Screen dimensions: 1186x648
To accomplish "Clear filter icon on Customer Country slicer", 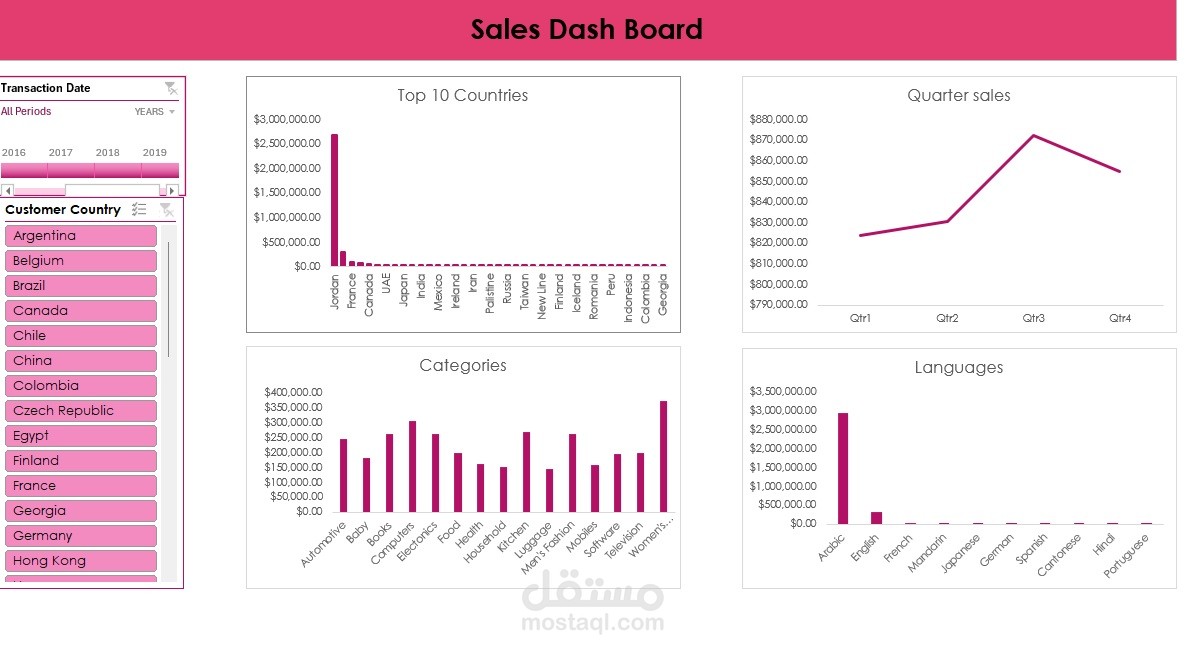I will pyautogui.click(x=166, y=209).
